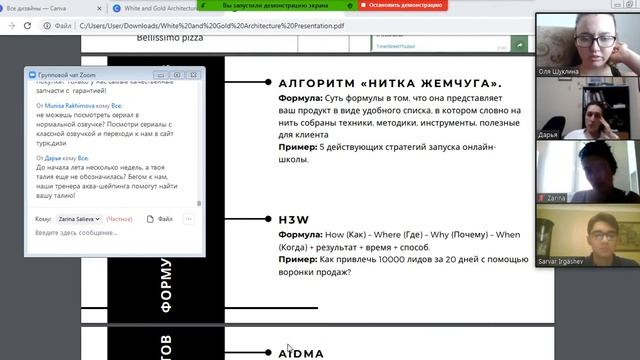Click the muted microphone icon next to Zarina
The image size is (640, 360).
click(x=541, y=198)
